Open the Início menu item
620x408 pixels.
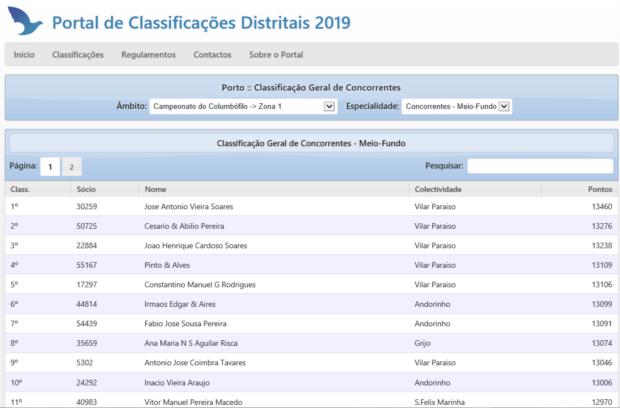pos(24,55)
